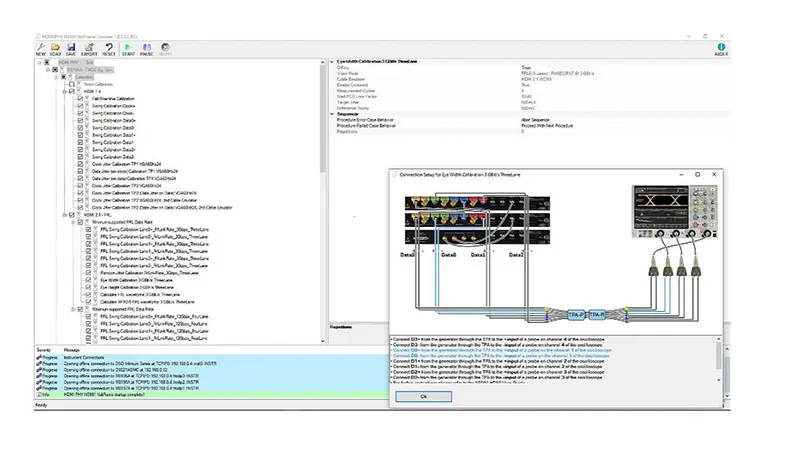
Task: Collapse the root HDMI PHY tree node
Action: click(x=39, y=62)
